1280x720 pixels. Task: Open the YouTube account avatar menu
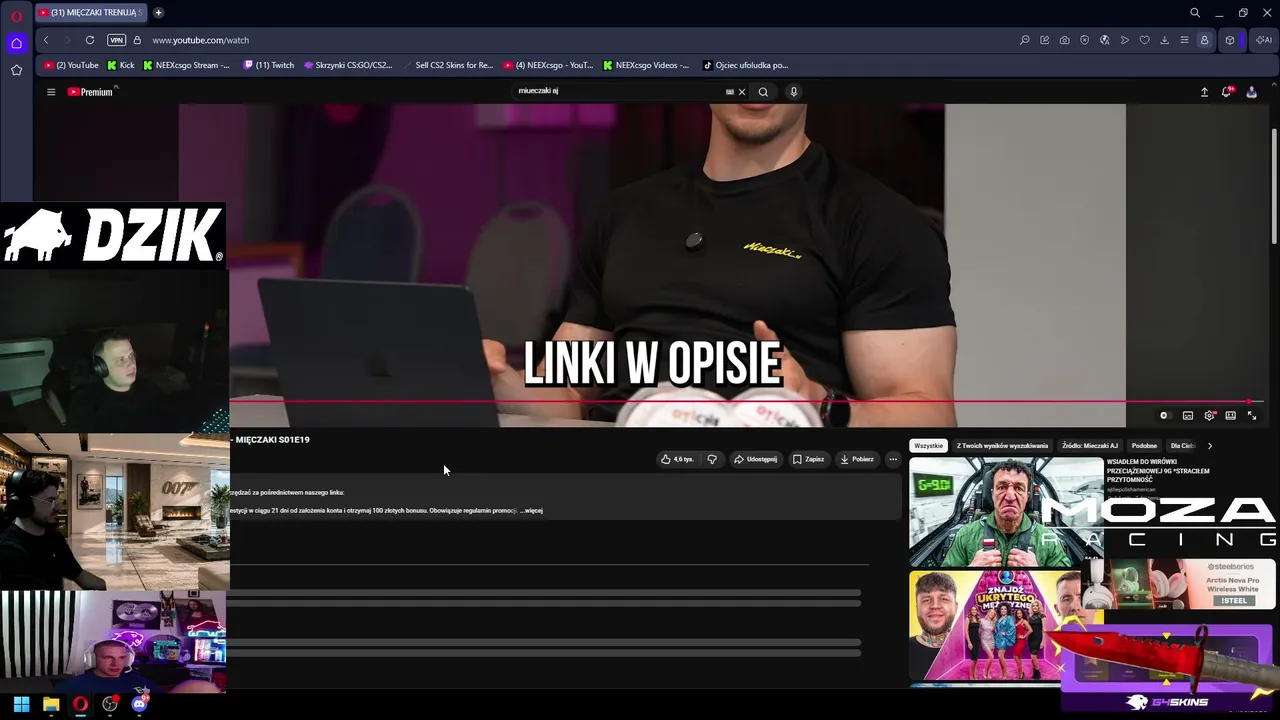coord(1251,92)
